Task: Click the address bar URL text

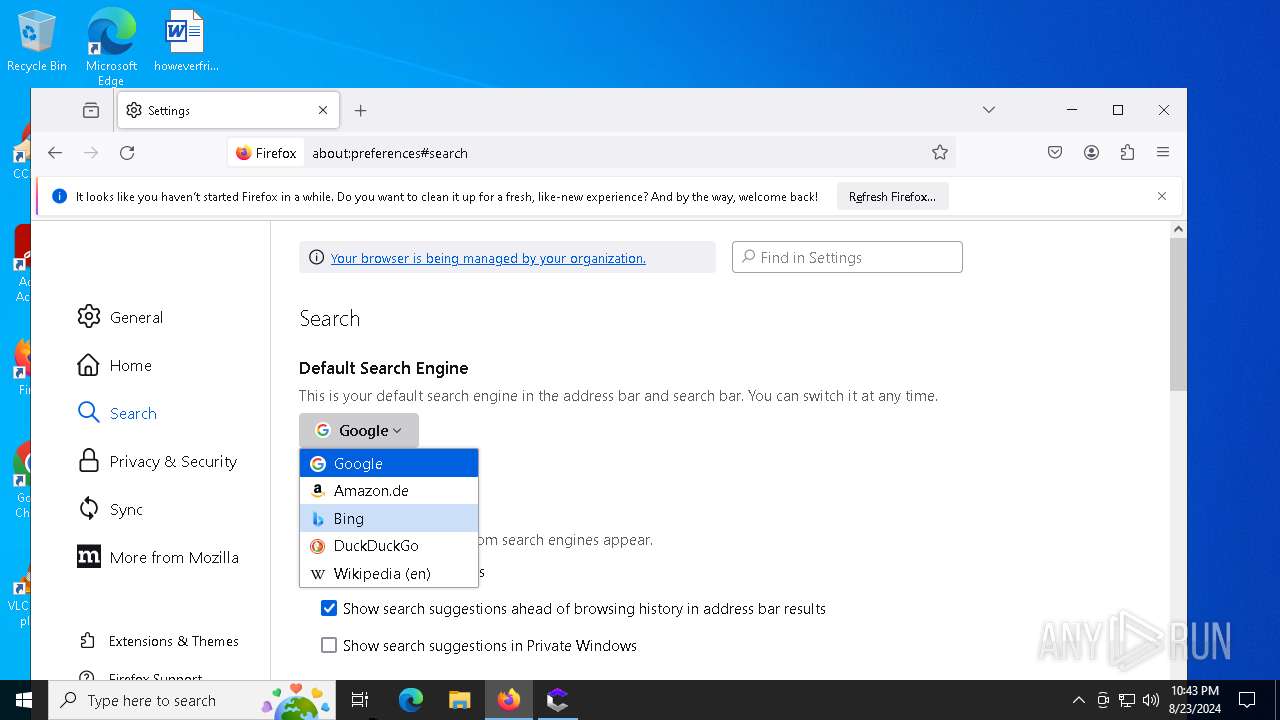Action: coord(390,153)
